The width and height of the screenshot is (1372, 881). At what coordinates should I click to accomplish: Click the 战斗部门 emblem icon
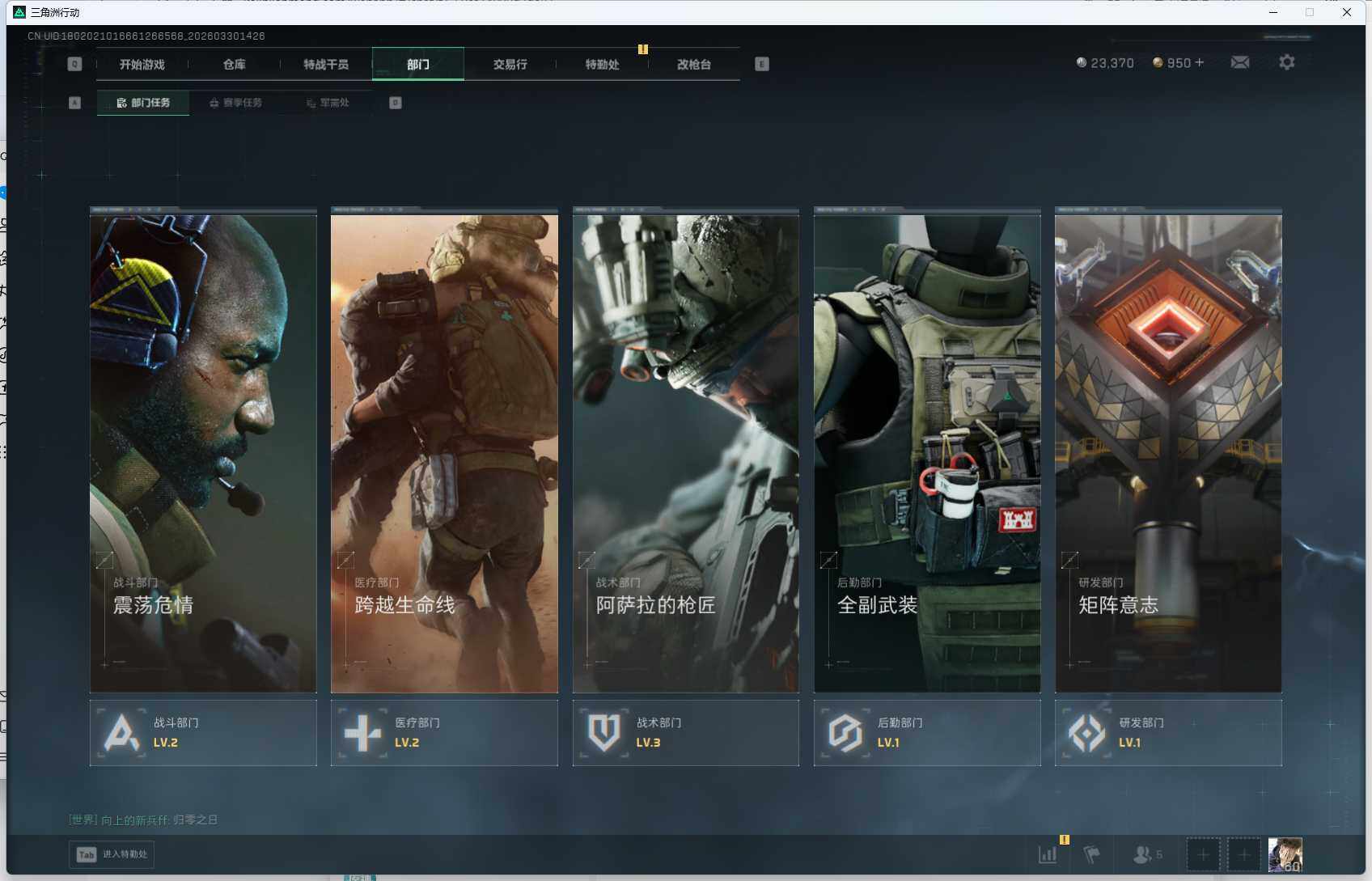pyautogui.click(x=121, y=732)
